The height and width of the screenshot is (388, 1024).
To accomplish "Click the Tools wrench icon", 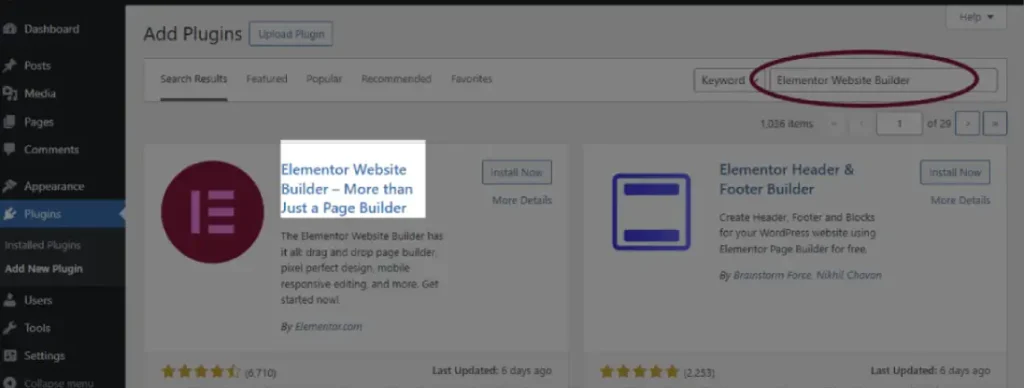I will tap(9, 328).
